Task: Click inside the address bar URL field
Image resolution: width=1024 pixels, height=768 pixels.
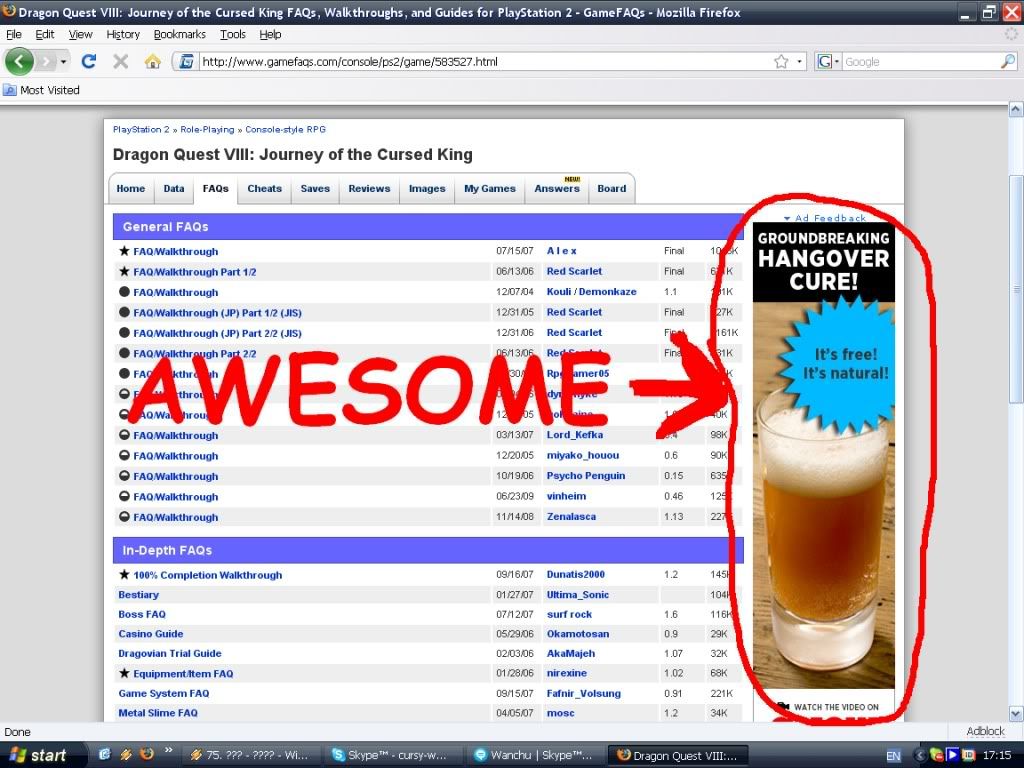Action: click(480, 61)
